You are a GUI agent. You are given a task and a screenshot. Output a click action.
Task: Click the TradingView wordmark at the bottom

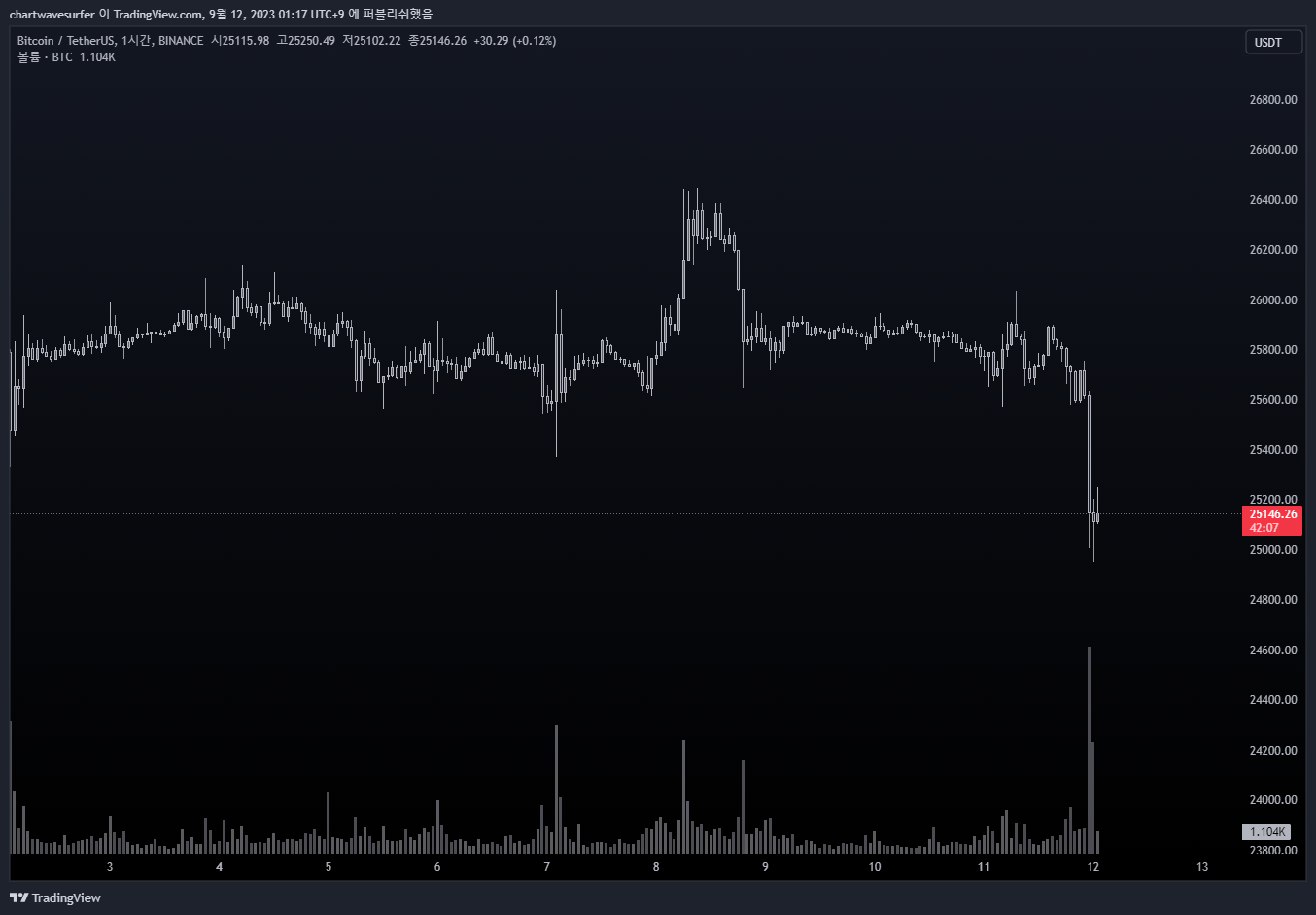66,897
